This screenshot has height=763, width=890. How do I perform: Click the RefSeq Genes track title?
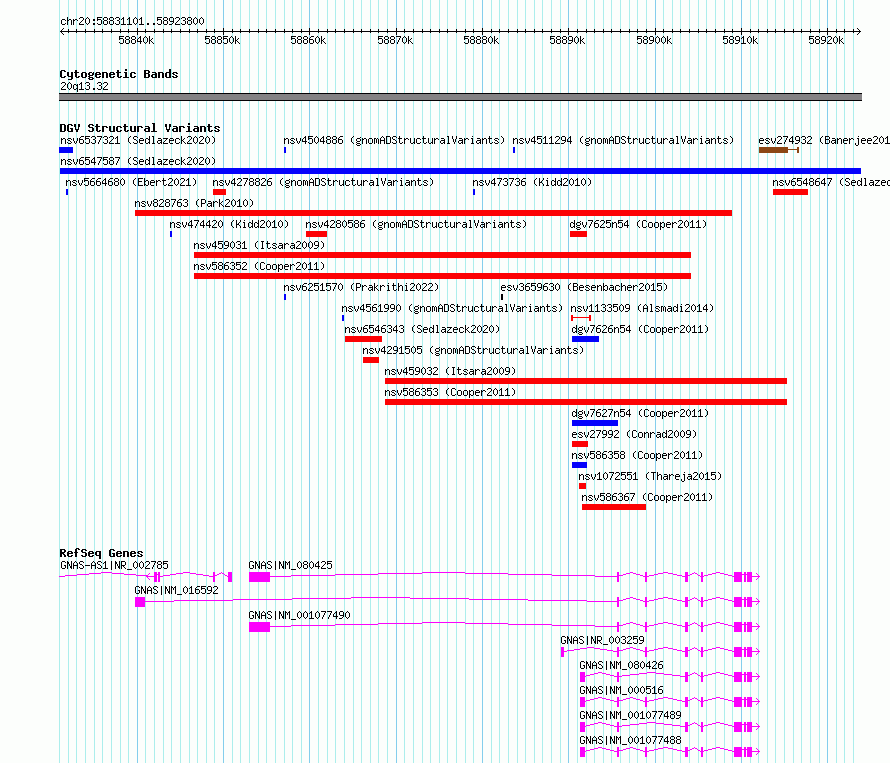(101, 553)
